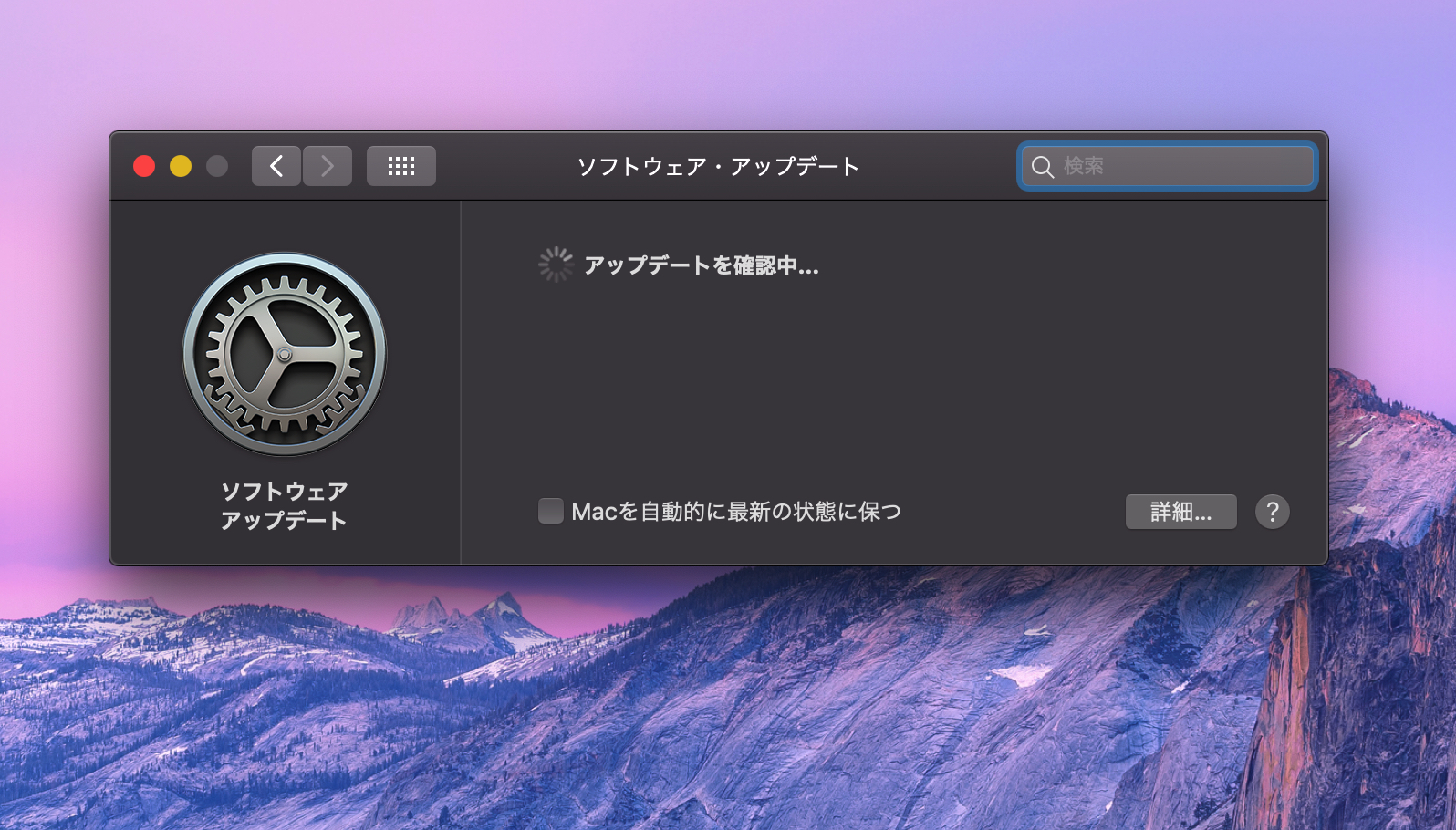Click the Software Update gear icon
Viewport: 1456px width, 830px height.
285,354
